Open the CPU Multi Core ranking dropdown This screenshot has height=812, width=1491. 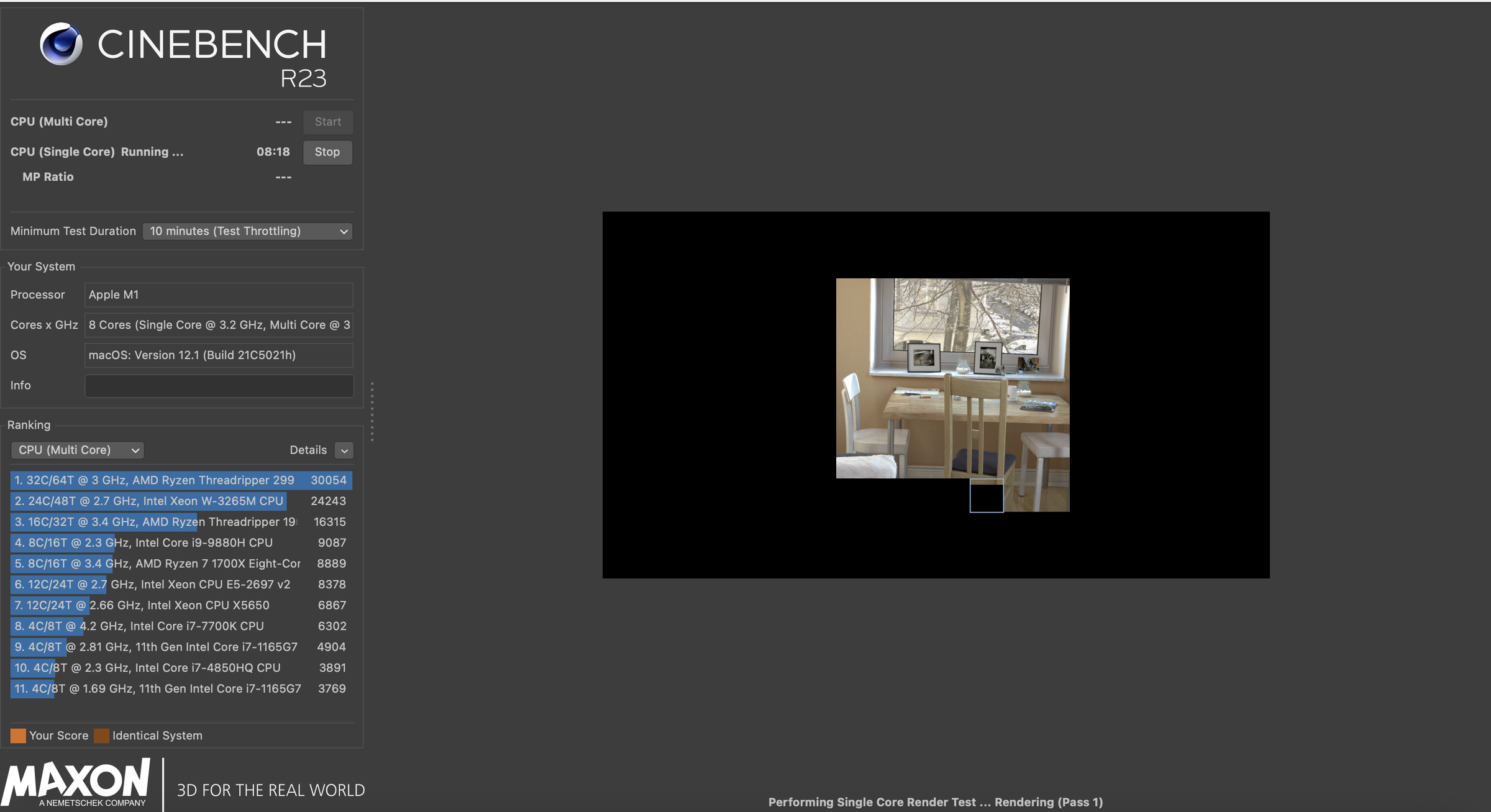pyautogui.click(x=76, y=449)
